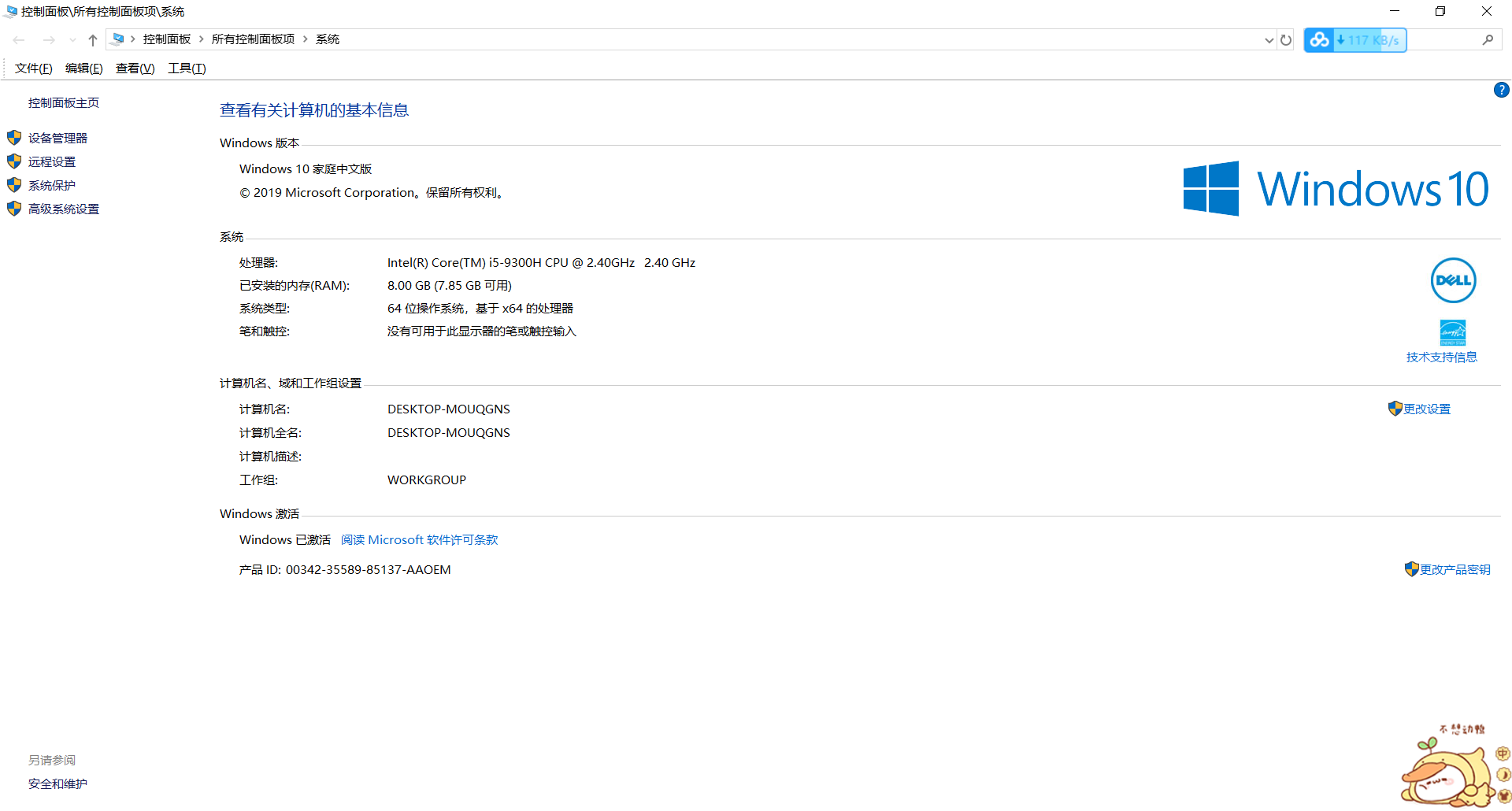Open 安全和维护 link

click(57, 784)
